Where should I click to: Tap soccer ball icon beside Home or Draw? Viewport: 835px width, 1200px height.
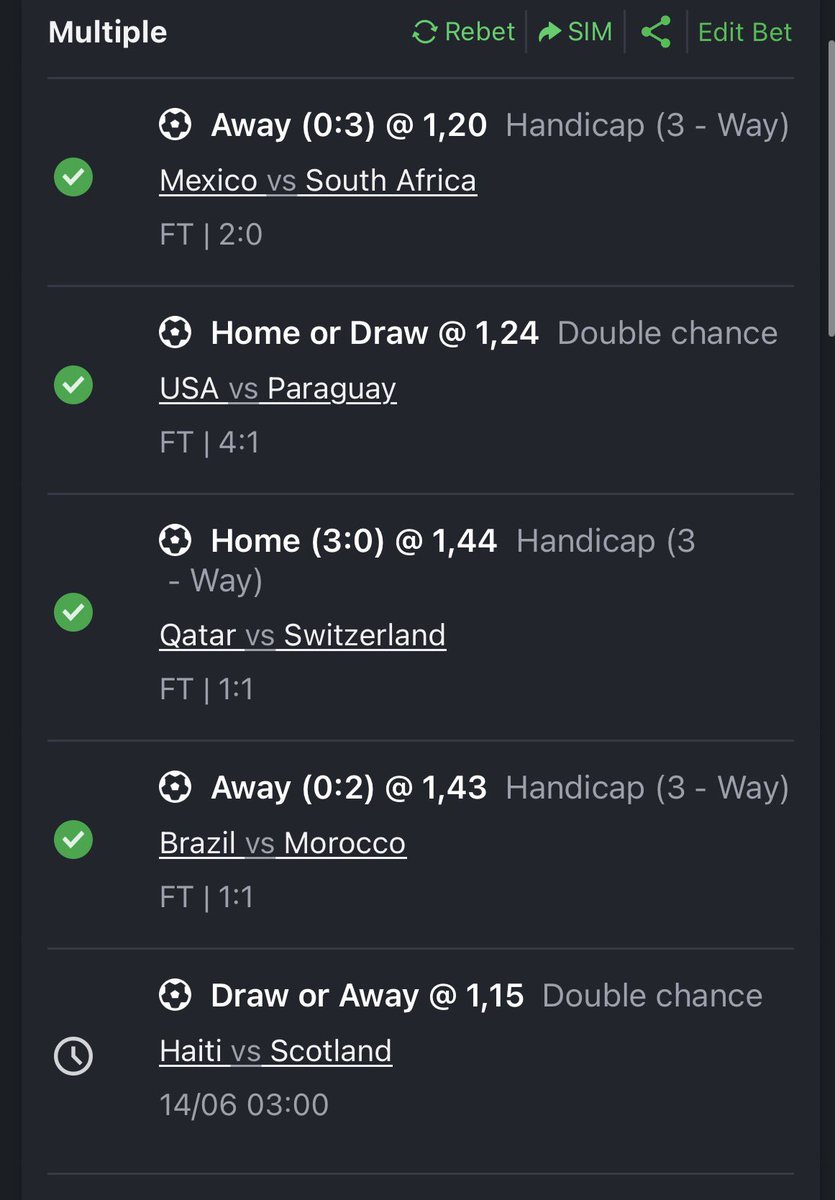(x=175, y=333)
